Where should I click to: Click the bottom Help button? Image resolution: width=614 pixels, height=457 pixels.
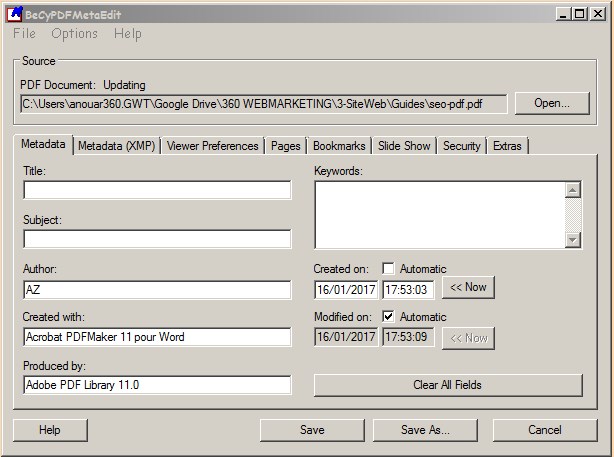click(50, 430)
